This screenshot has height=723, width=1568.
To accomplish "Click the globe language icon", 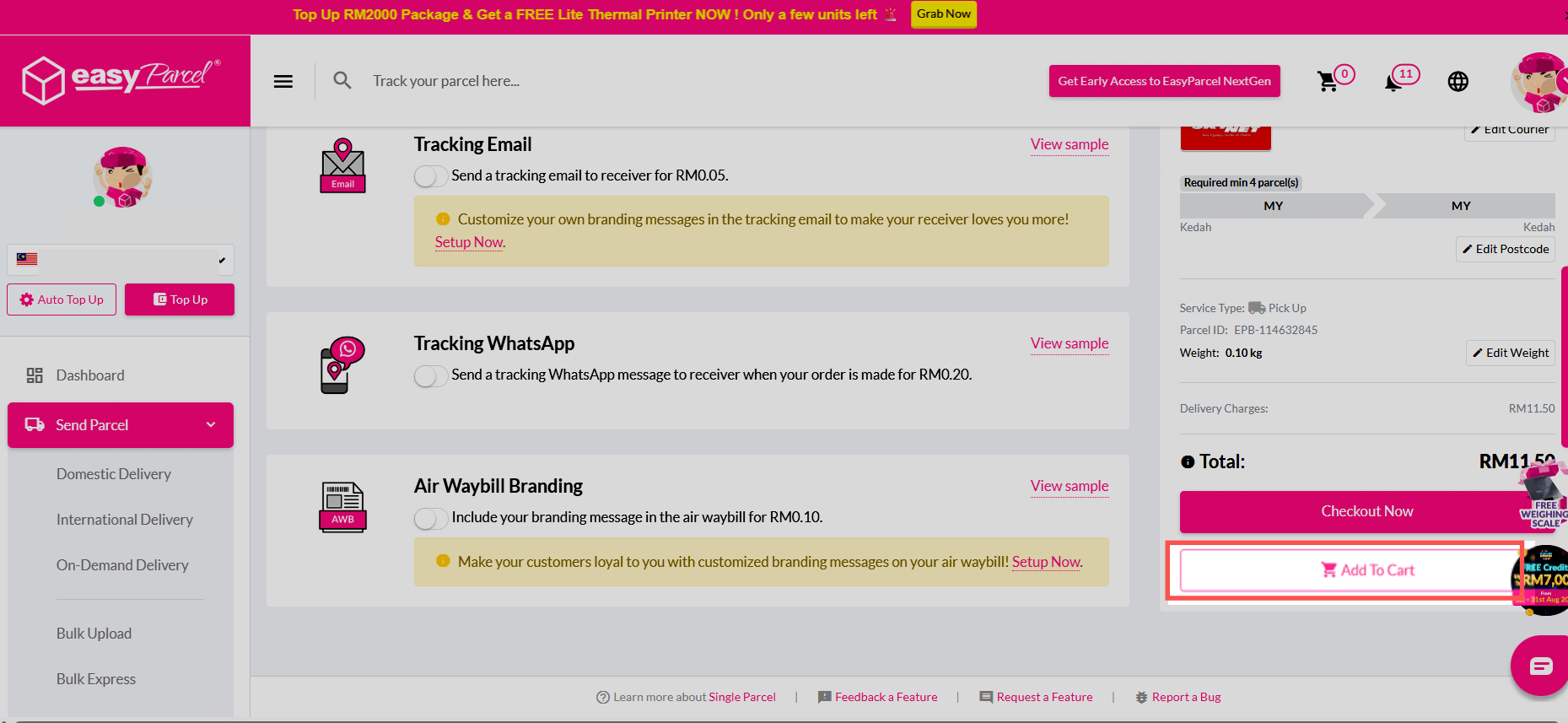I will click(x=1458, y=81).
